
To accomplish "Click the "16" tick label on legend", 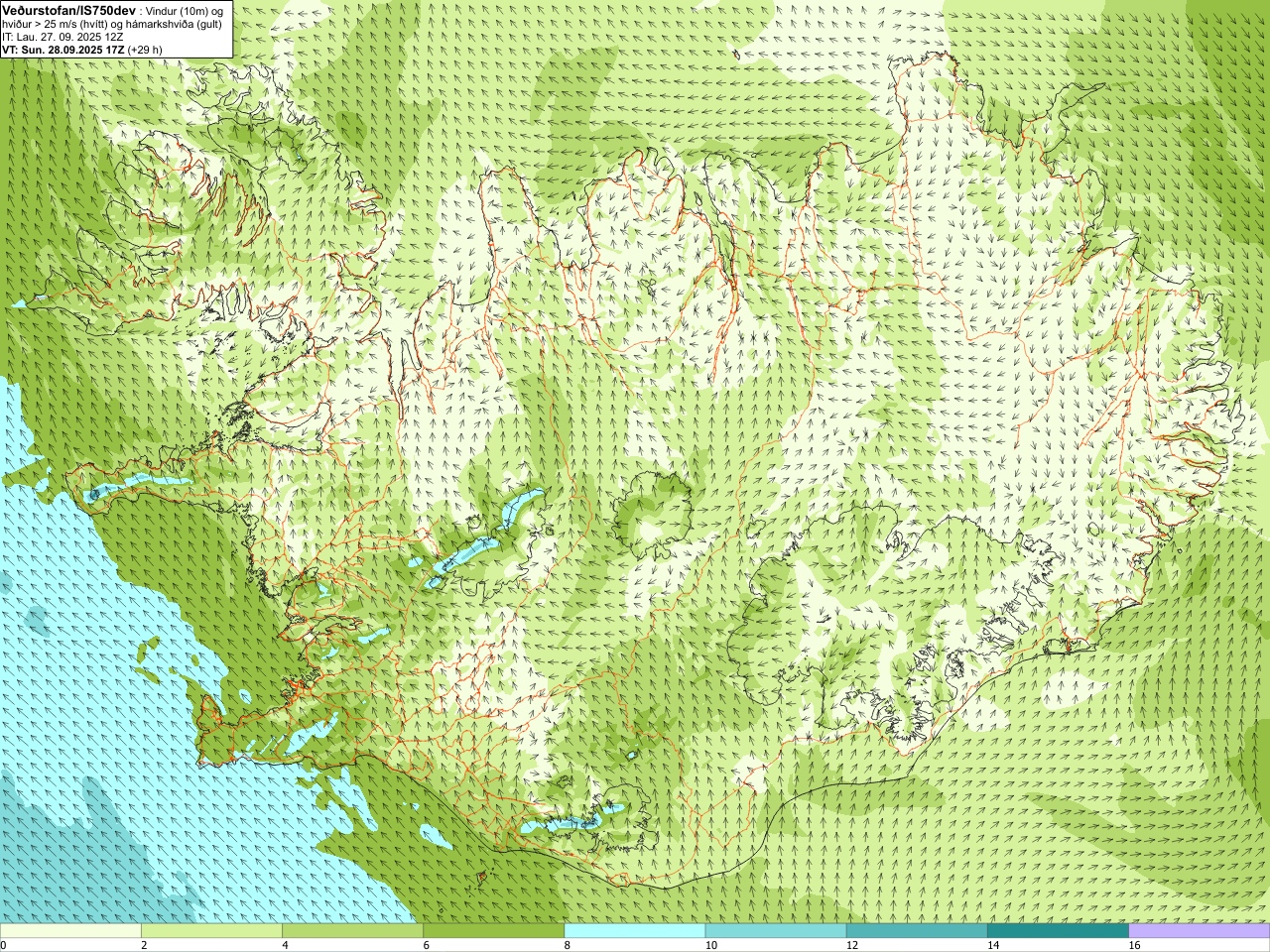I will [x=1134, y=945].
